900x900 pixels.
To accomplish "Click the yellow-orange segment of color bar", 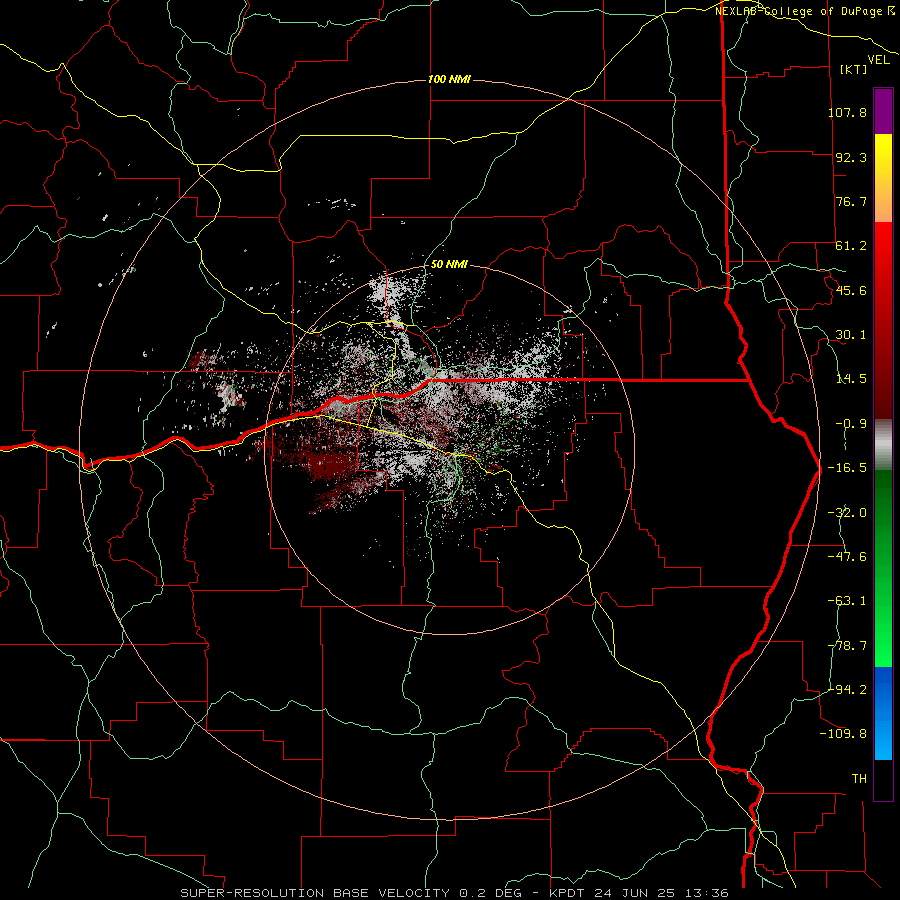I will tap(883, 178).
